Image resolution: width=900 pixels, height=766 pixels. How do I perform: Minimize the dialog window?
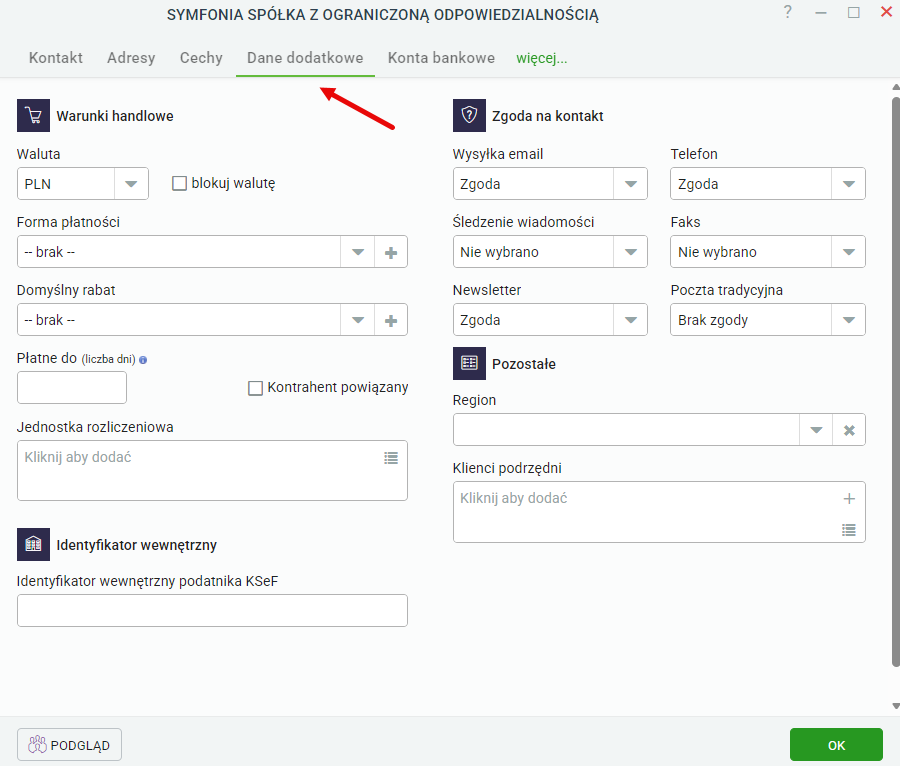pos(821,13)
